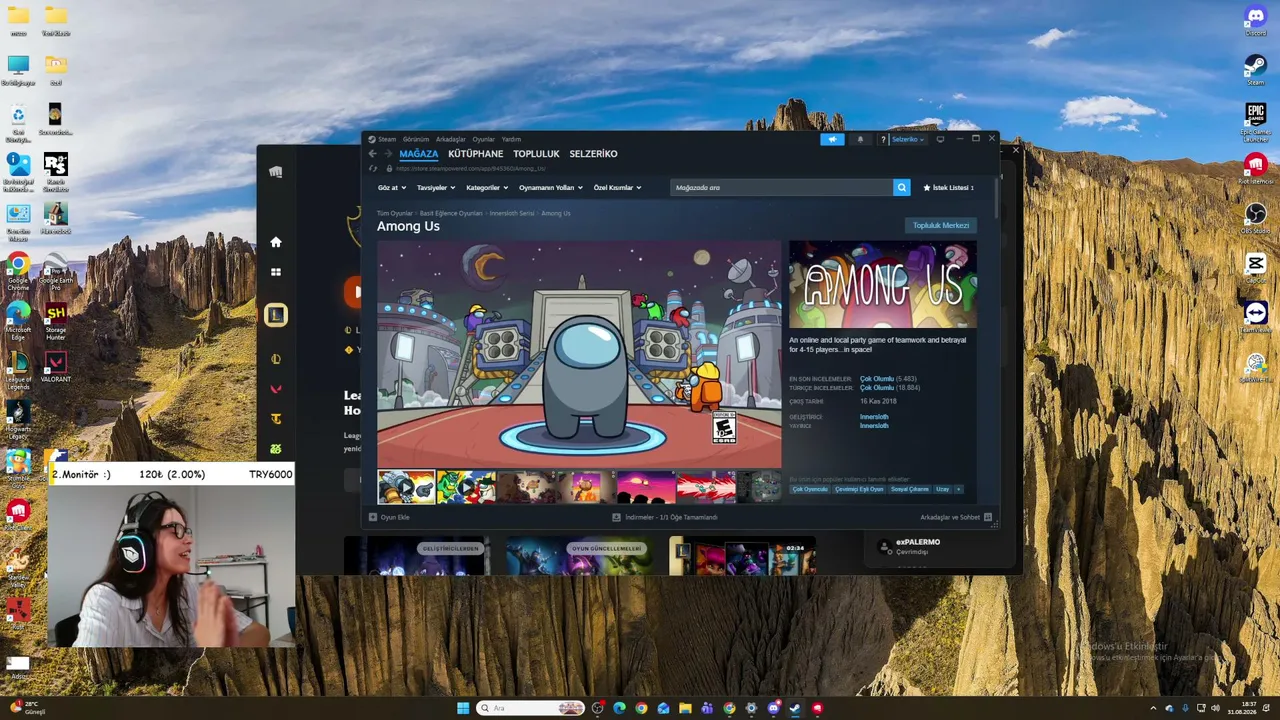Open the Selzeriko account dropdown

[908, 139]
